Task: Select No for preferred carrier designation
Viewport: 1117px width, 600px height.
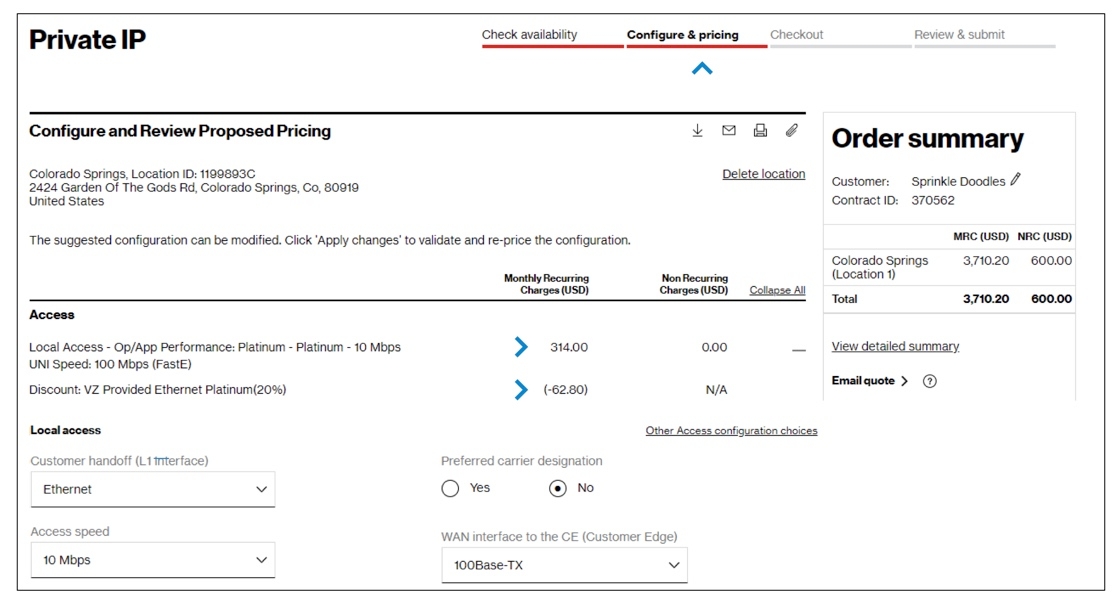Action: (x=558, y=488)
